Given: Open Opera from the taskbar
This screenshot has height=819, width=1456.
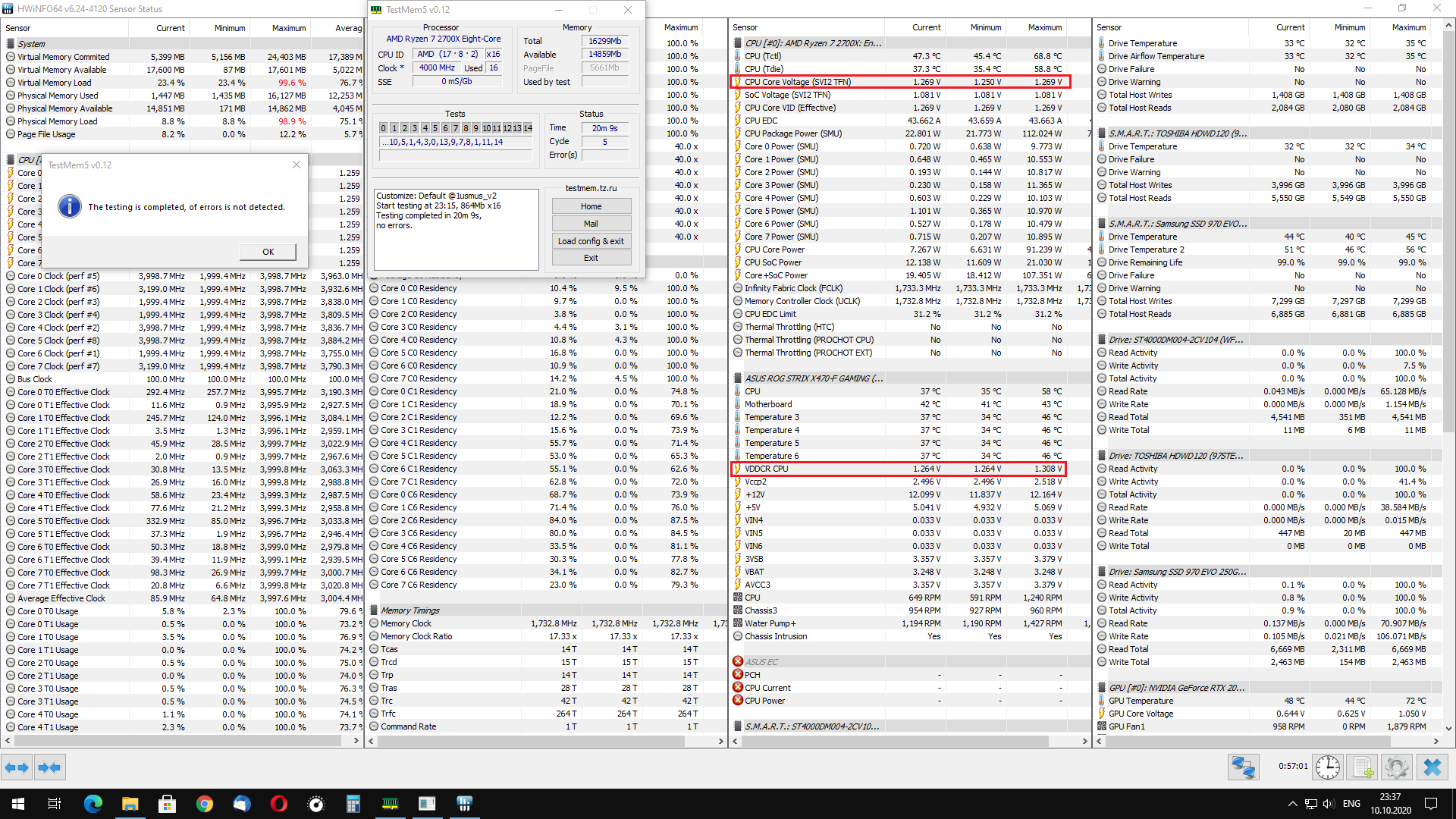Looking at the screenshot, I should pyautogui.click(x=278, y=804).
